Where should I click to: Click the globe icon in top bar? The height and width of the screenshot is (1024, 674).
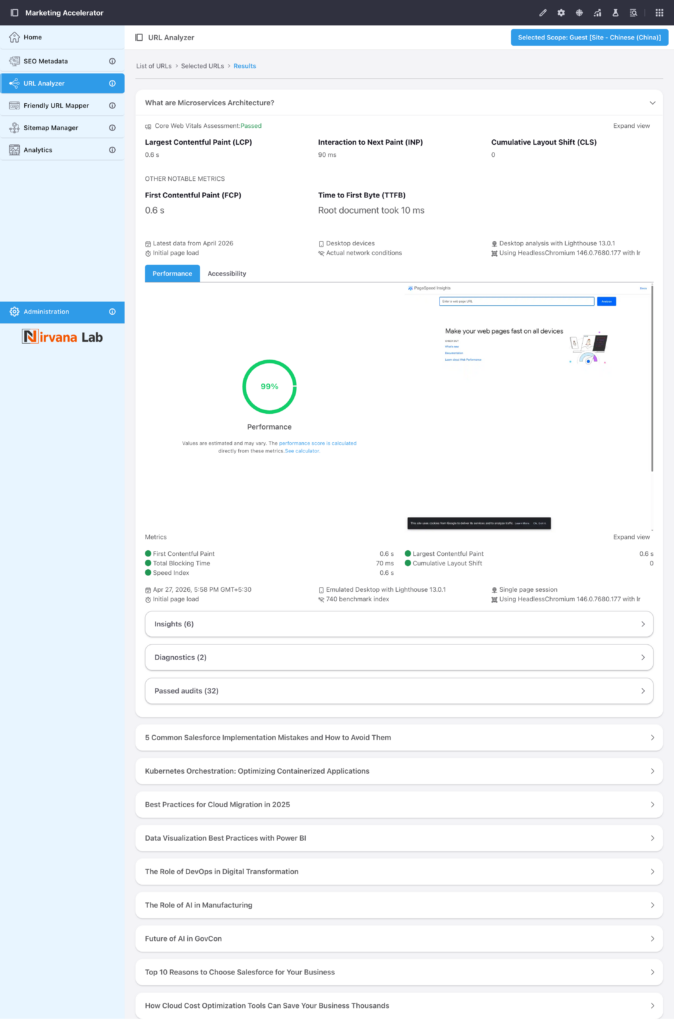click(579, 12)
